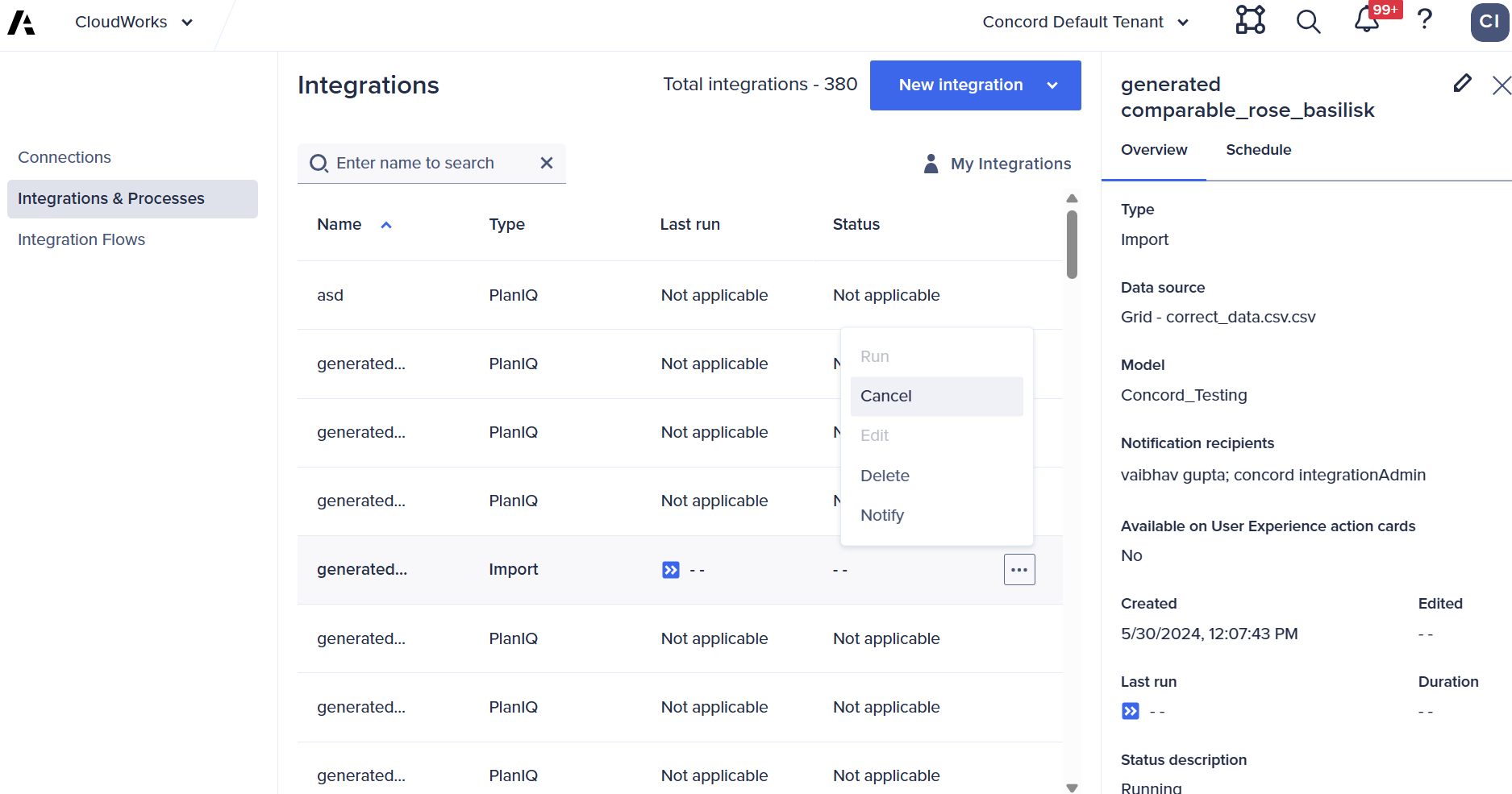
Task: Open the notifications bell
Action: click(x=1365, y=22)
